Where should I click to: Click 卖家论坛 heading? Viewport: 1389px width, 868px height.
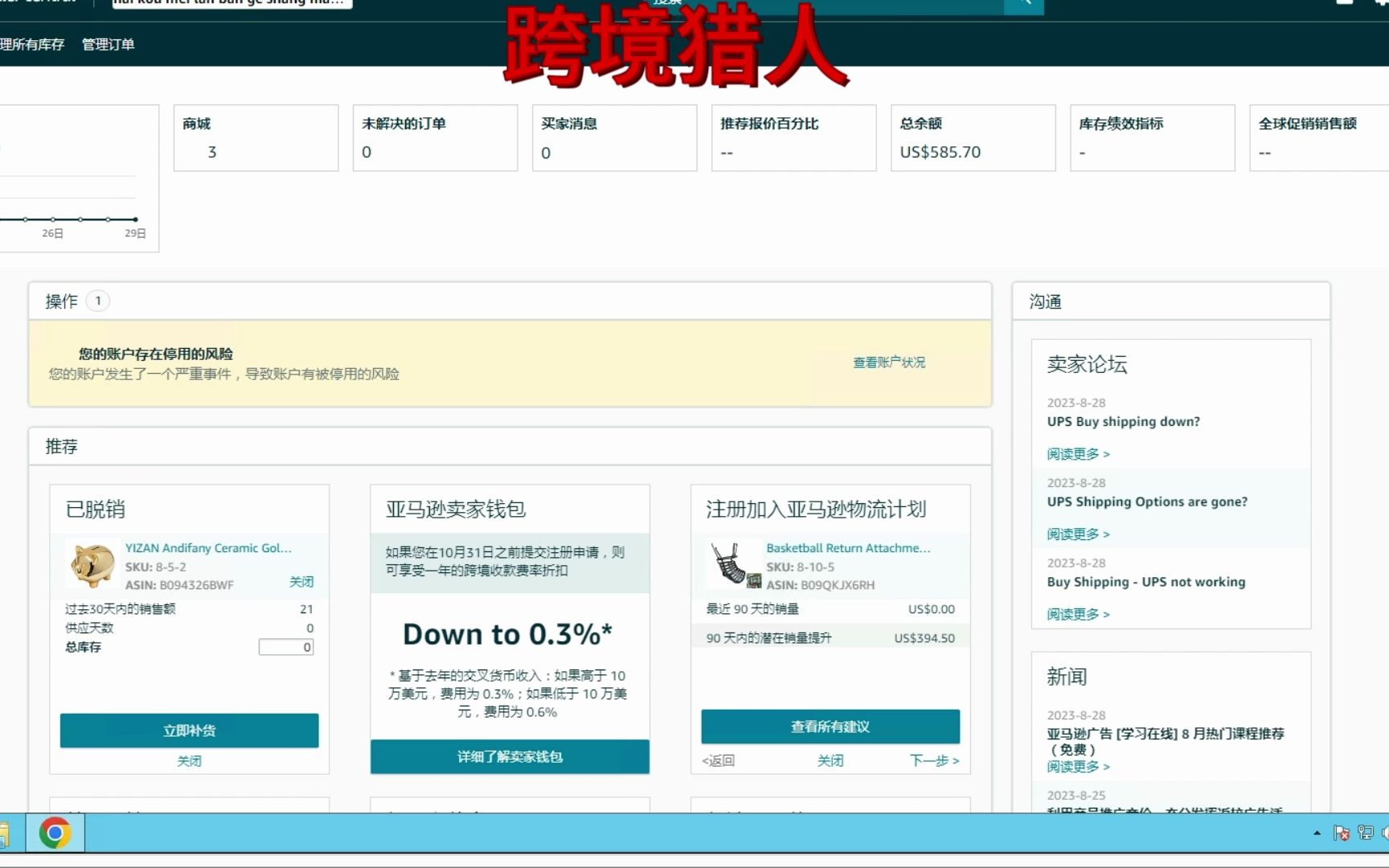click(1087, 364)
